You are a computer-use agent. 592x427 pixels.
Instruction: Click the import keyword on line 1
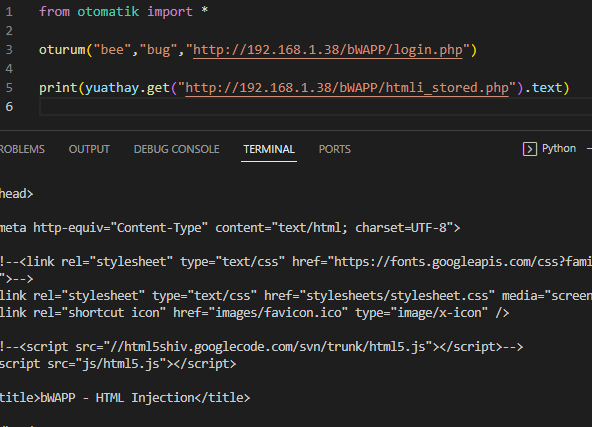pyautogui.click(x=170, y=12)
